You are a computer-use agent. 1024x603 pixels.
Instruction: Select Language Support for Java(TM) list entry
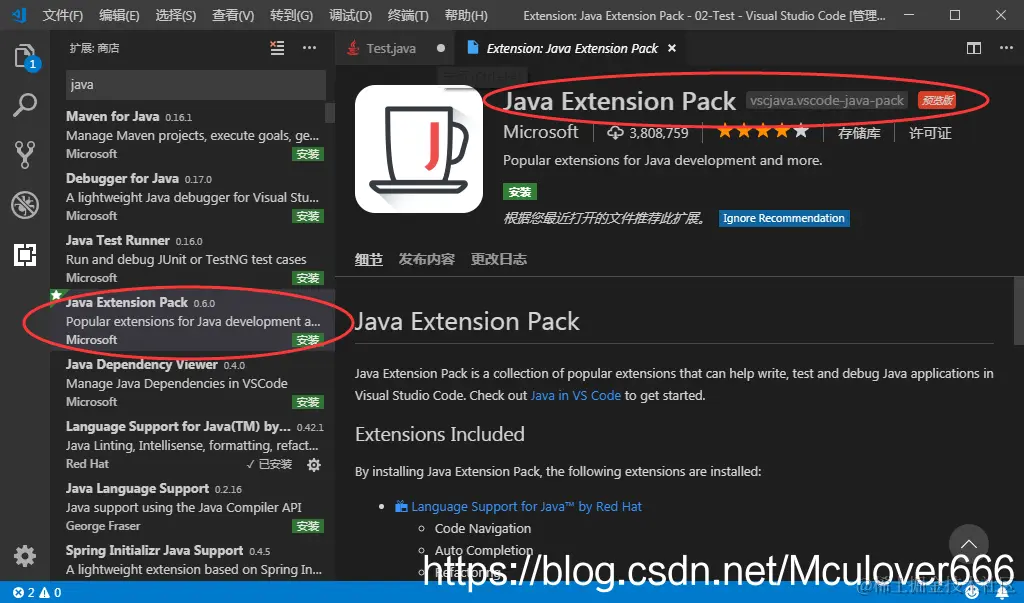click(193, 445)
